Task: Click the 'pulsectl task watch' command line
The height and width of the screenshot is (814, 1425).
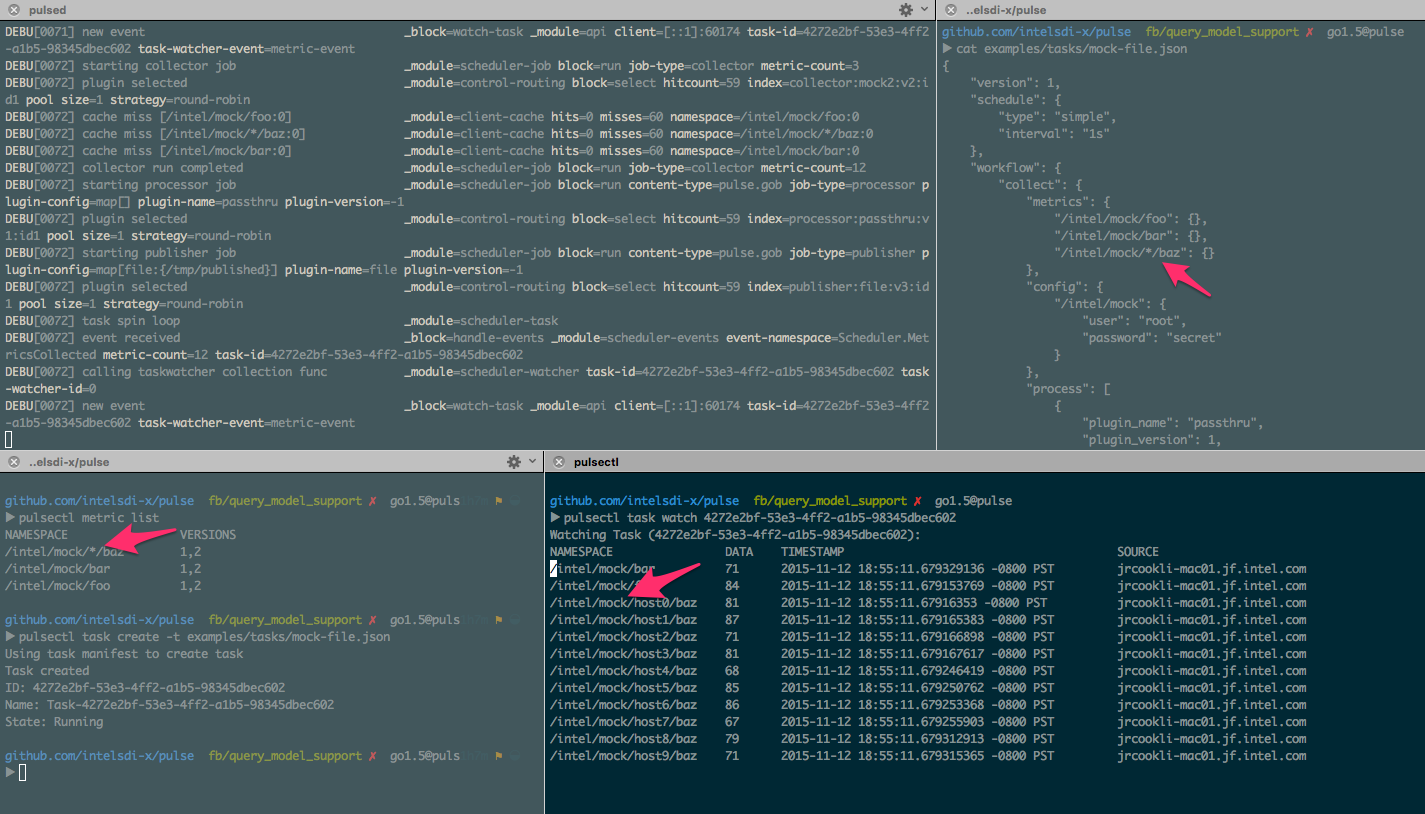Action: 760,518
